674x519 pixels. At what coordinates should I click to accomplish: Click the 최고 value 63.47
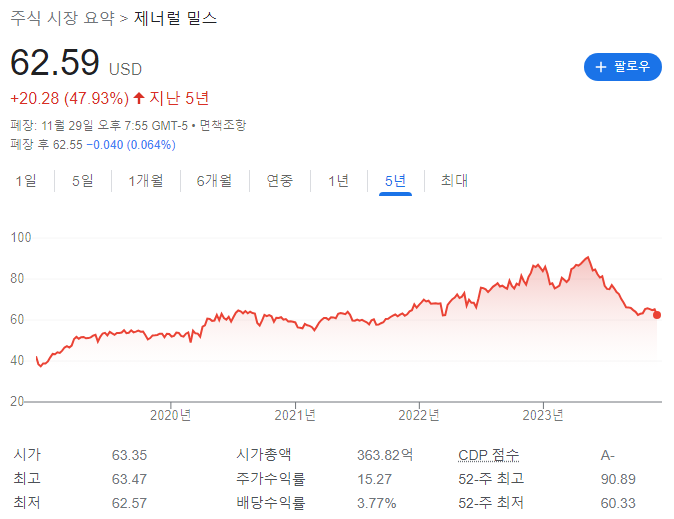click(x=129, y=479)
